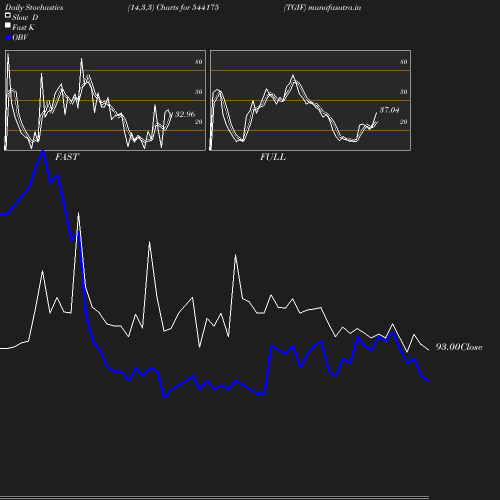This screenshot has width=500, height=500.
Task: Click the '(TGIF) munafasutra.in' label
Action: point(322,8)
